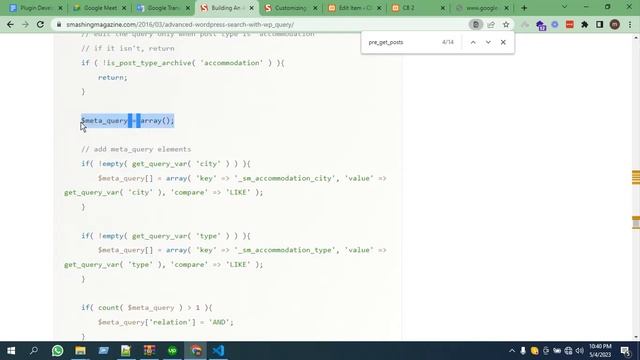Jump to the previous find result
640x360 pixels.
473,42
